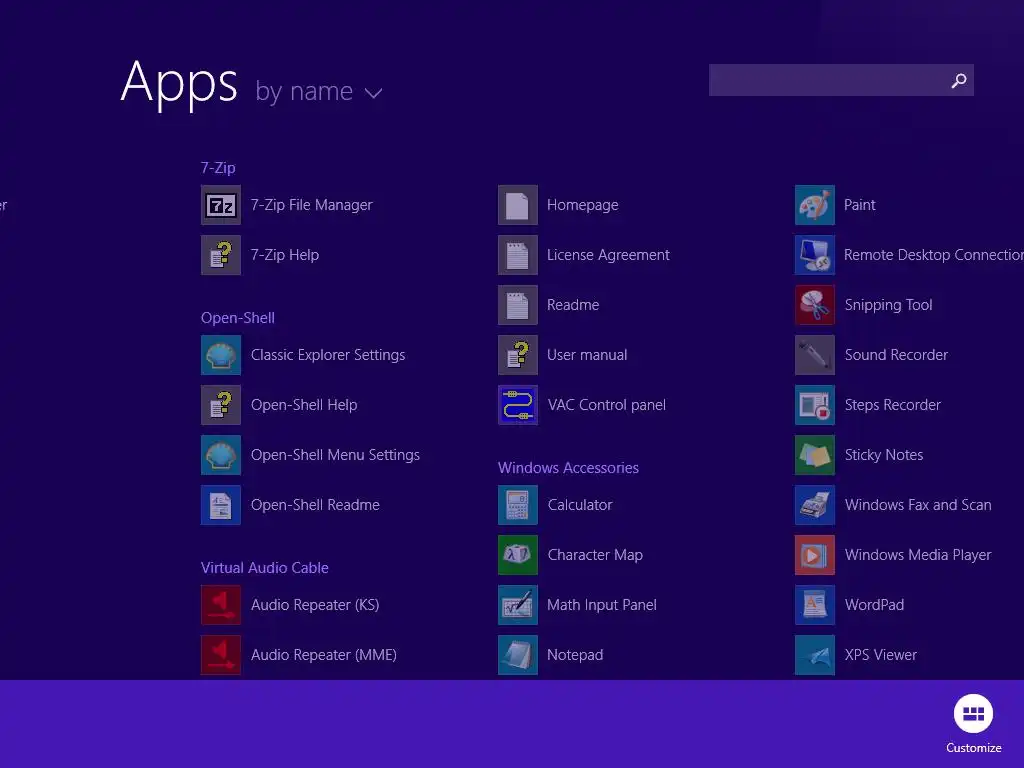Open the Readme file icon
This screenshot has width=1024, height=768.
point(518,305)
